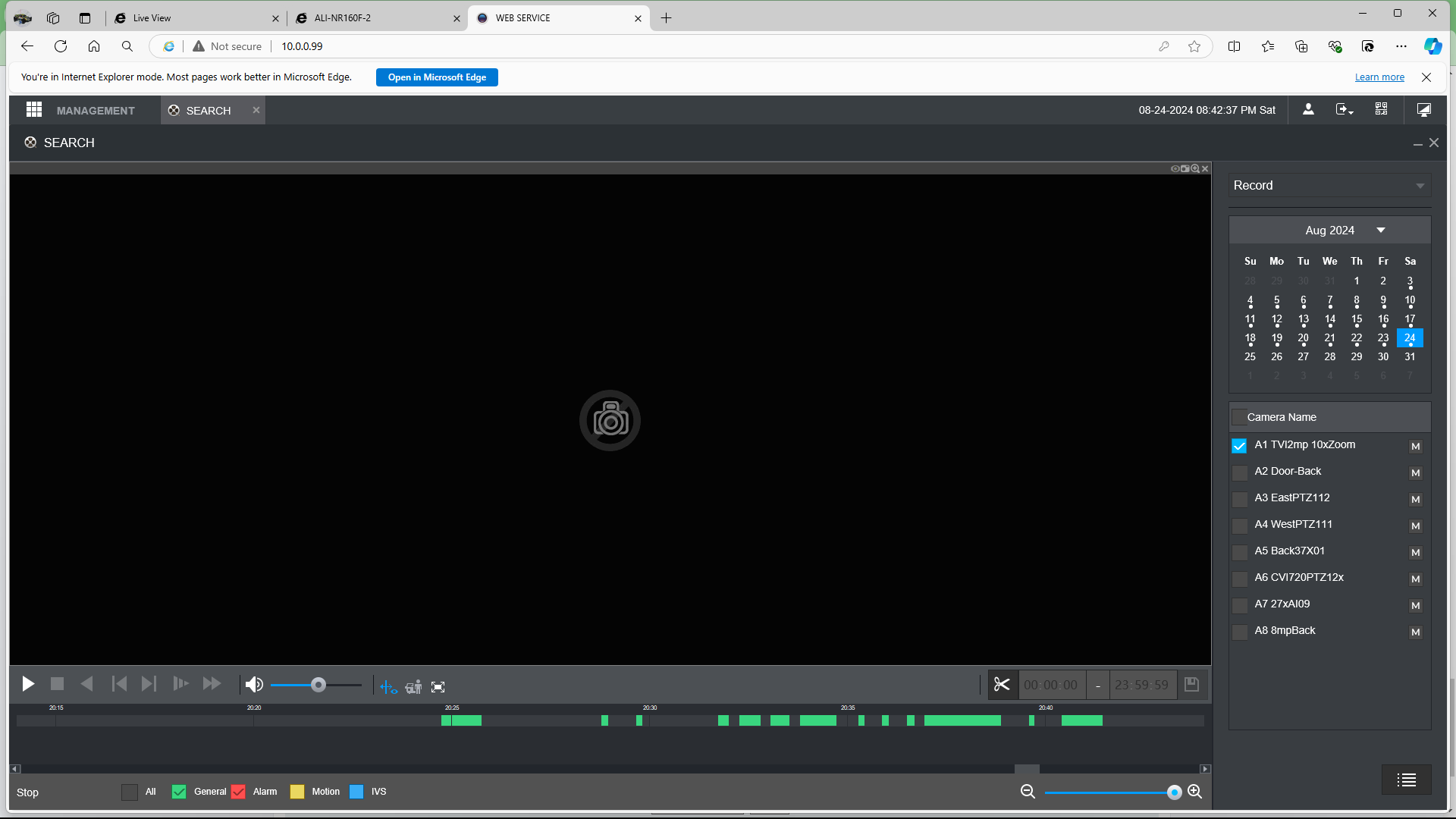Check camera A2 Door-Back
This screenshot has width=1456, height=819.
click(1239, 472)
